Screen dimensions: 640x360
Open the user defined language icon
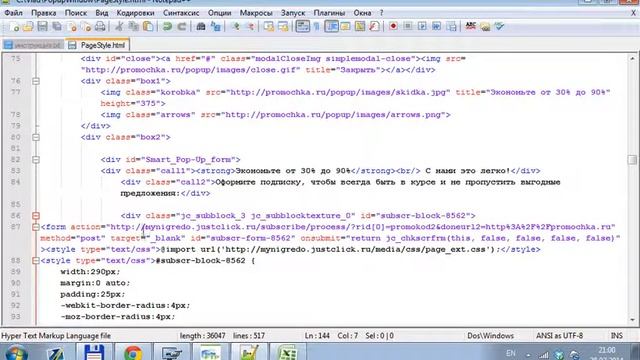click(x=345, y=27)
